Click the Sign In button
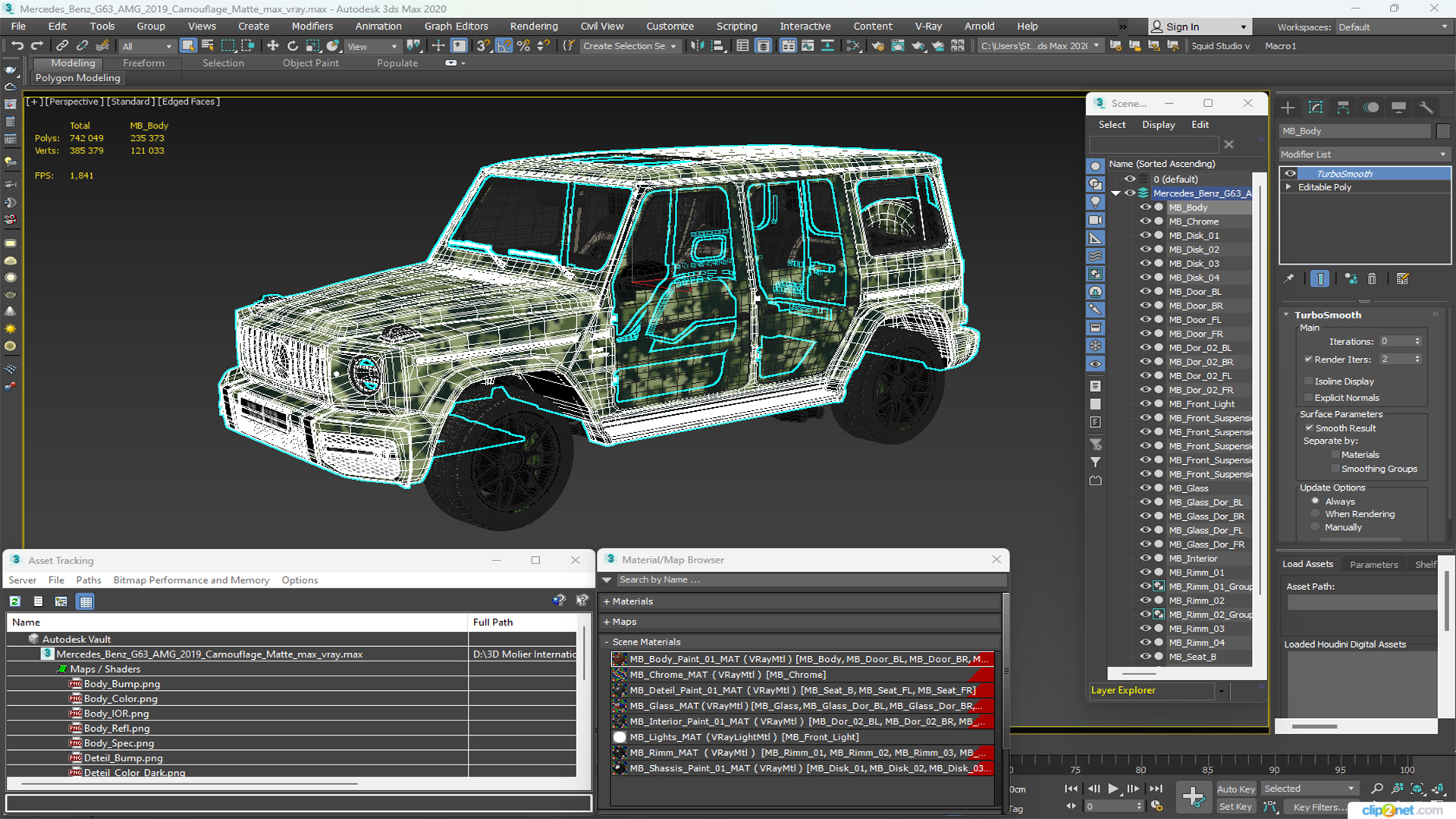The height and width of the screenshot is (819, 1456). point(1199,27)
